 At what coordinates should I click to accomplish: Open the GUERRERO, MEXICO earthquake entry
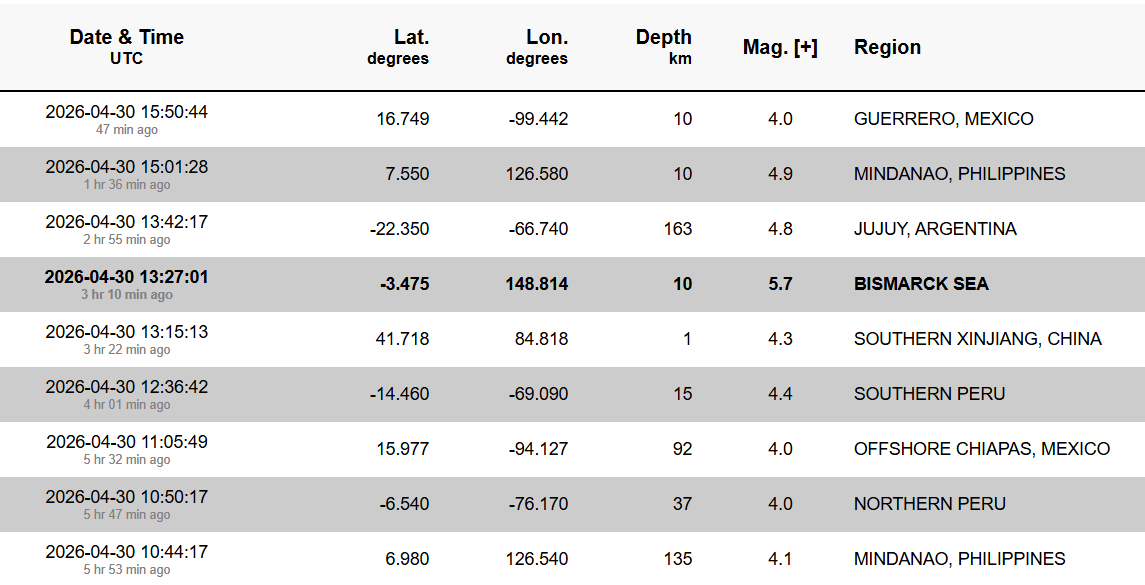coord(943,119)
